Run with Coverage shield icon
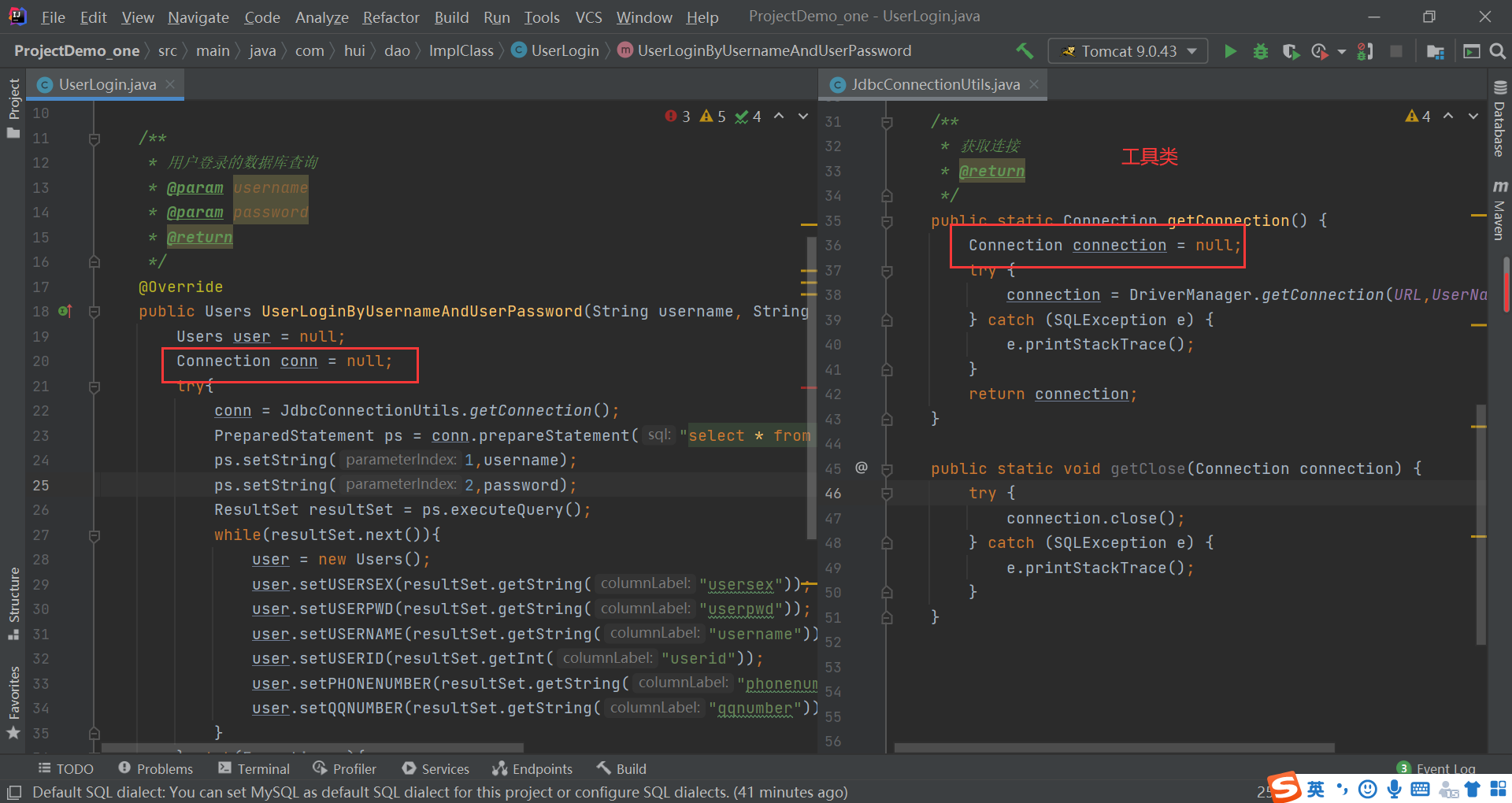The height and width of the screenshot is (803, 1512). tap(1290, 51)
